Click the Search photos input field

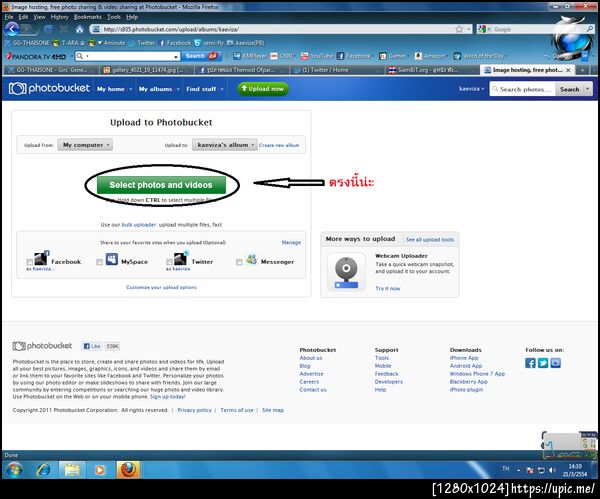(x=522, y=89)
